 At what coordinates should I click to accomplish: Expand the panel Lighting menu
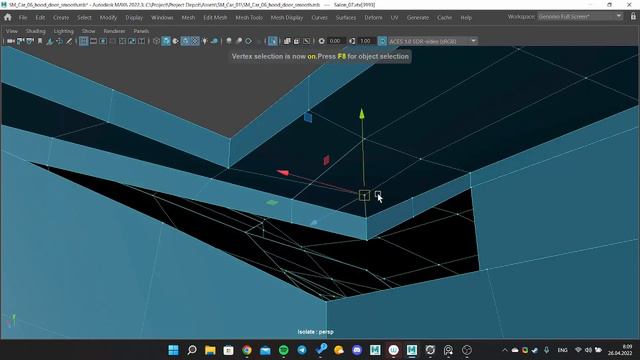[x=64, y=31]
